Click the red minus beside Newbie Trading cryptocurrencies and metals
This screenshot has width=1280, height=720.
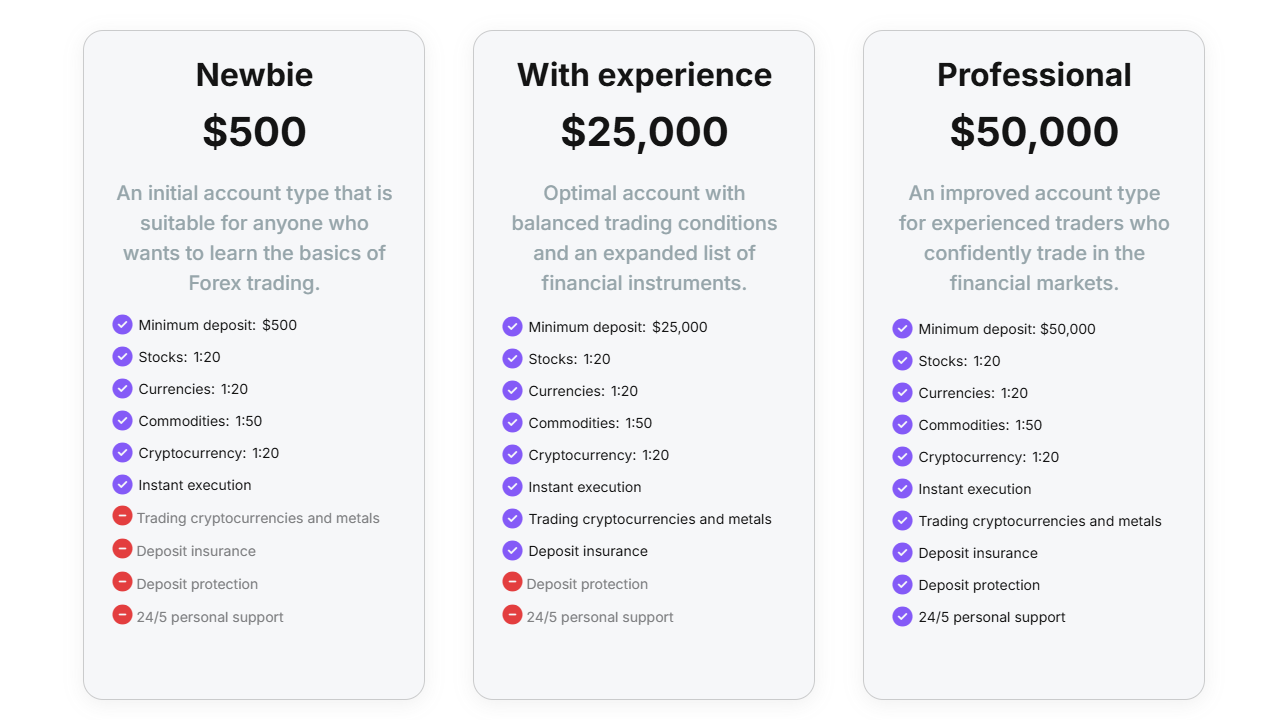(122, 515)
